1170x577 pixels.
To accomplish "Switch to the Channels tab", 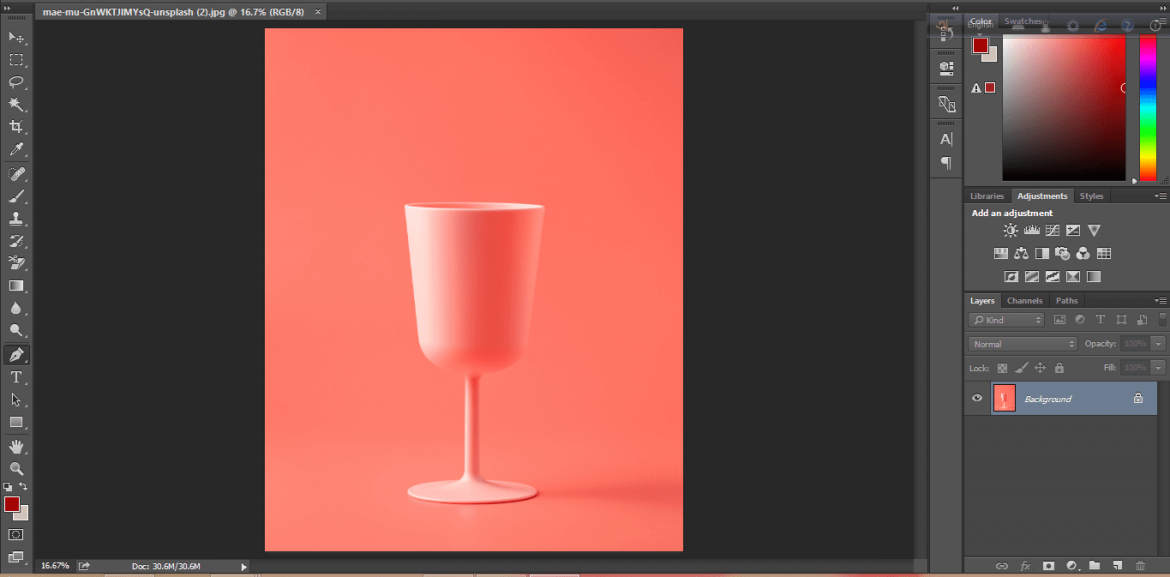I will (1024, 300).
